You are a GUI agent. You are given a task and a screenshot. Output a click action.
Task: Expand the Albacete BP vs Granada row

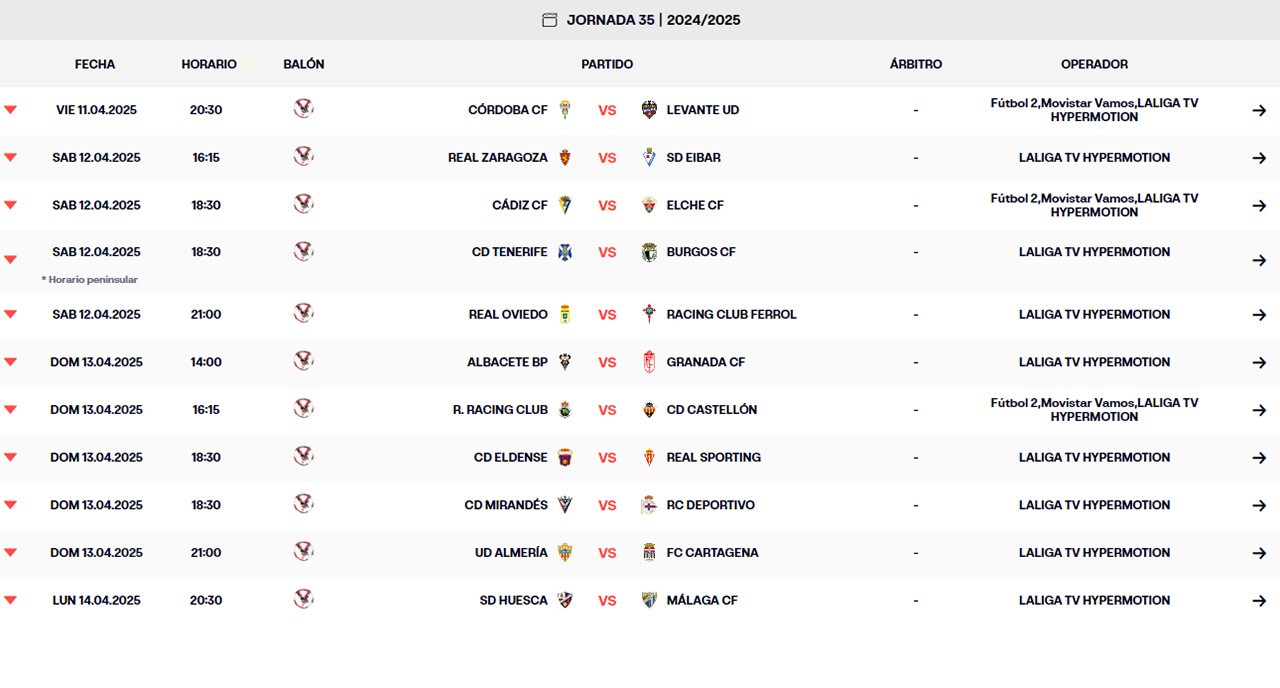tap(10, 362)
